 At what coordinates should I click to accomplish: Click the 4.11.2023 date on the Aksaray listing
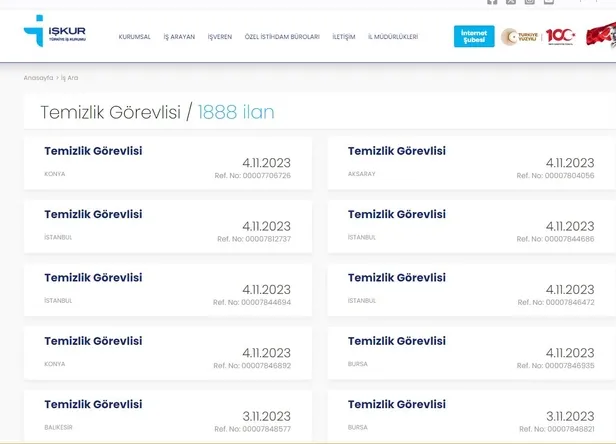[570, 163]
